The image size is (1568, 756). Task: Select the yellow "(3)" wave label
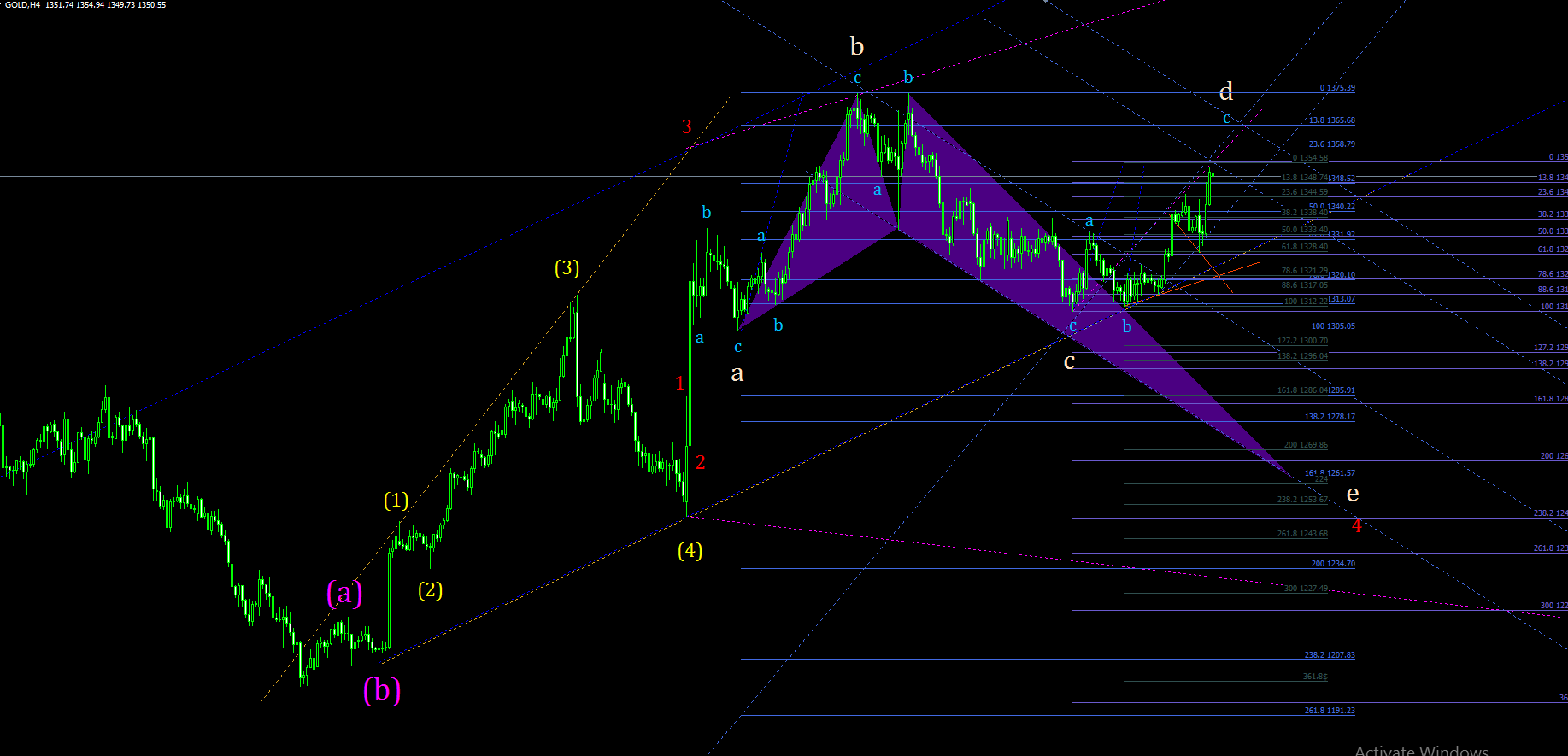(567, 269)
